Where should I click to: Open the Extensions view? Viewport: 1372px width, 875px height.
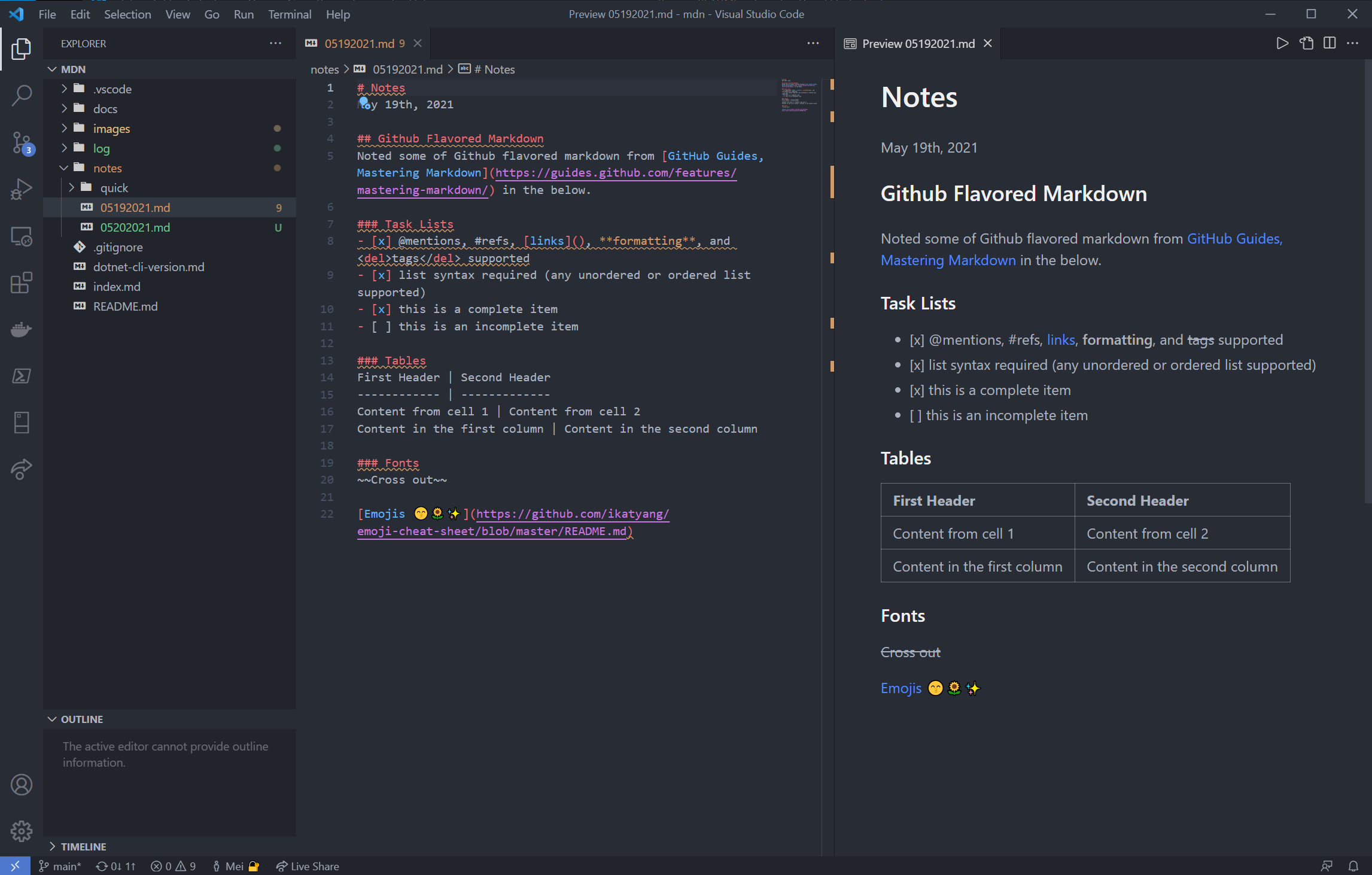tap(22, 282)
